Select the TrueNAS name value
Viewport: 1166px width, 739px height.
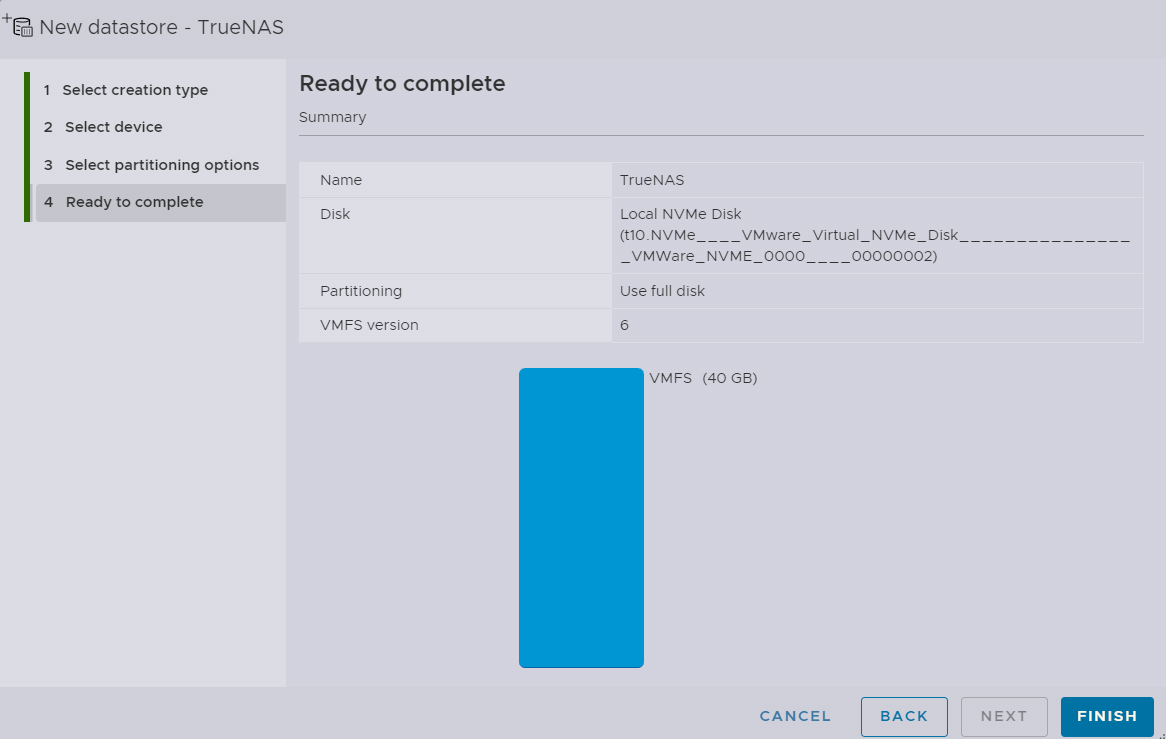652,180
